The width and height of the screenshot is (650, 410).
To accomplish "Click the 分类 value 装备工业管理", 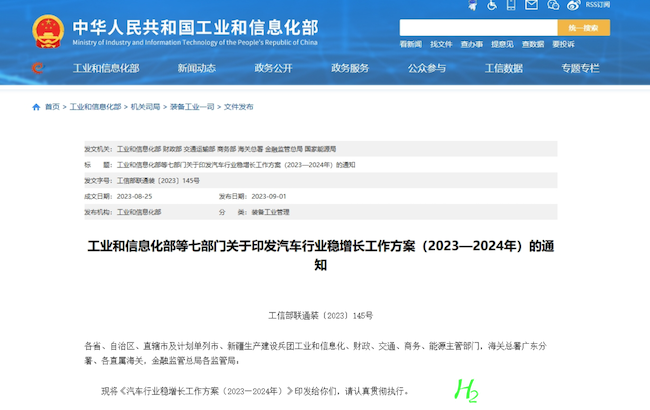I will 270,212.
